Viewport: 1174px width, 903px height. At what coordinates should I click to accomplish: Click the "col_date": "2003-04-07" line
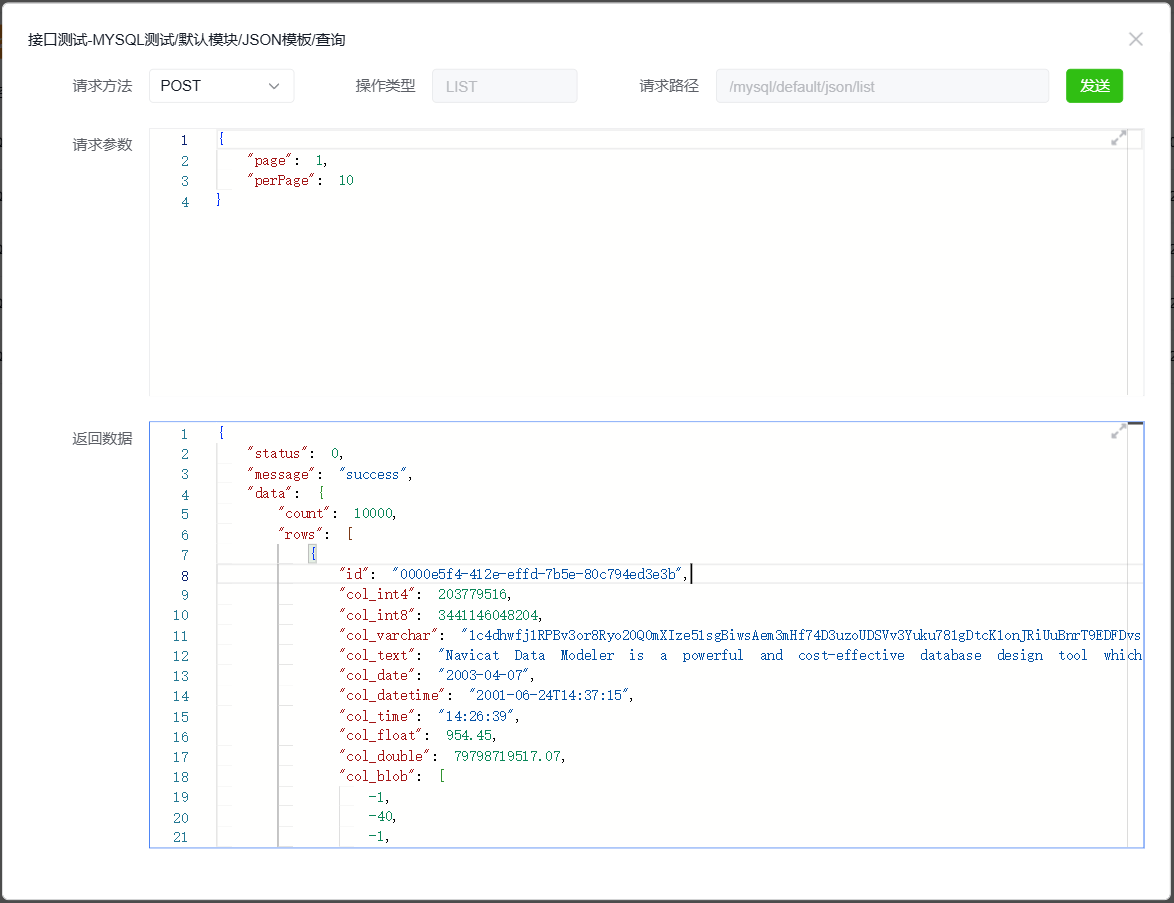click(x=437, y=675)
